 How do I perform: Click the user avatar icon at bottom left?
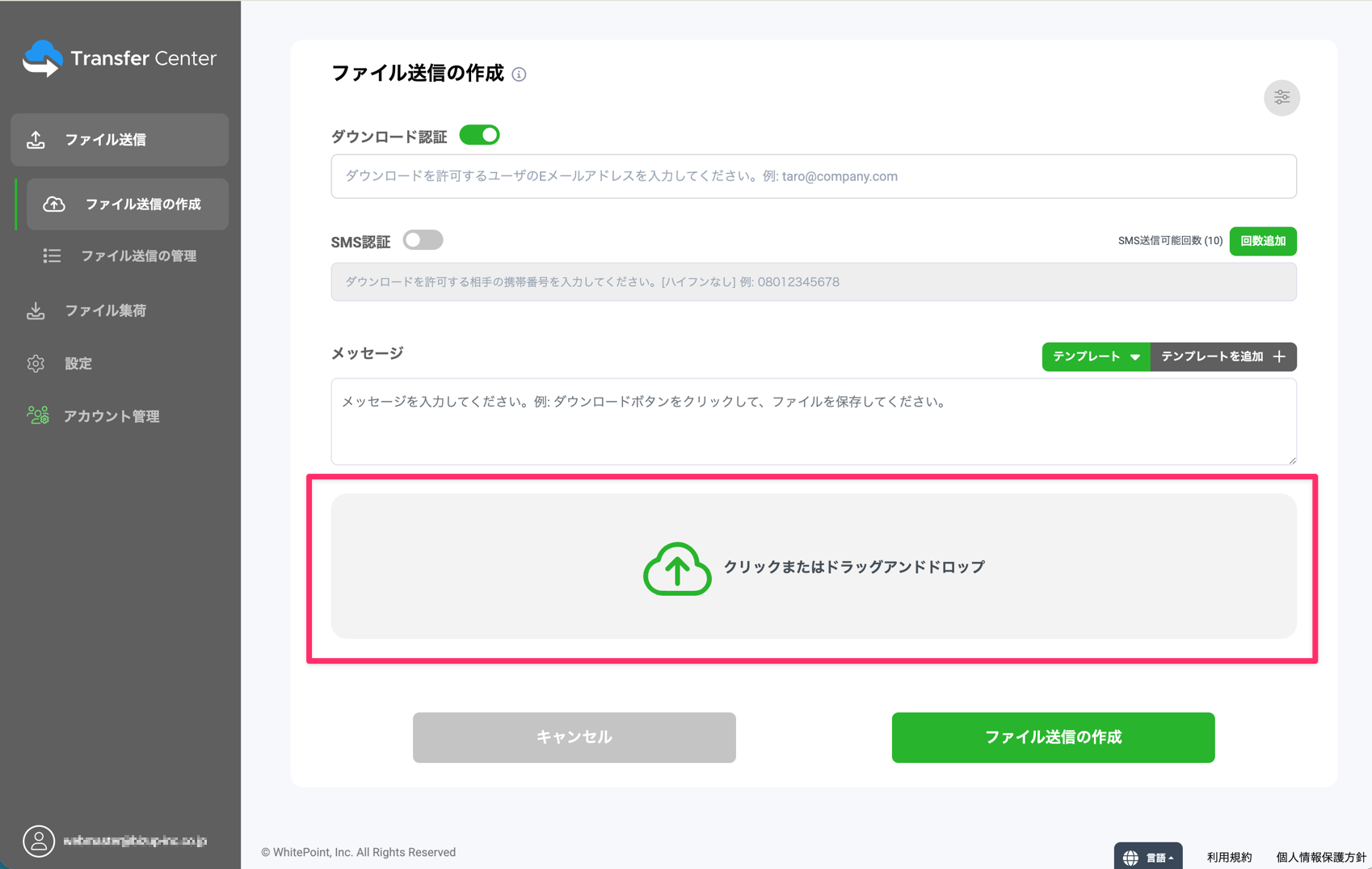[x=39, y=841]
